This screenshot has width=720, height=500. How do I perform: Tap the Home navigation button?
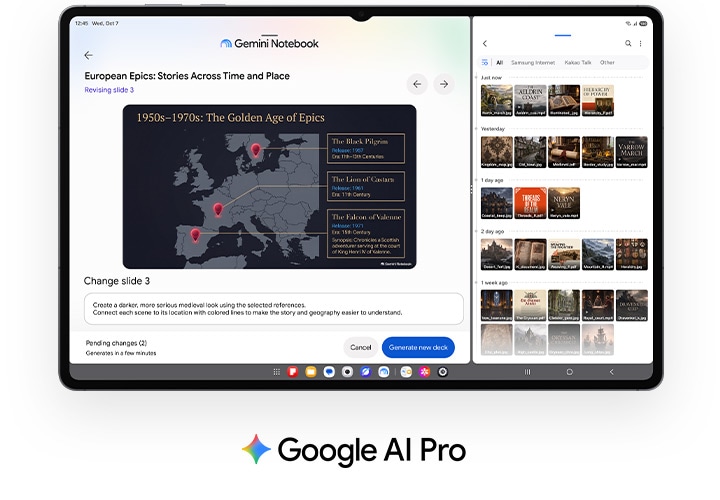coord(569,372)
